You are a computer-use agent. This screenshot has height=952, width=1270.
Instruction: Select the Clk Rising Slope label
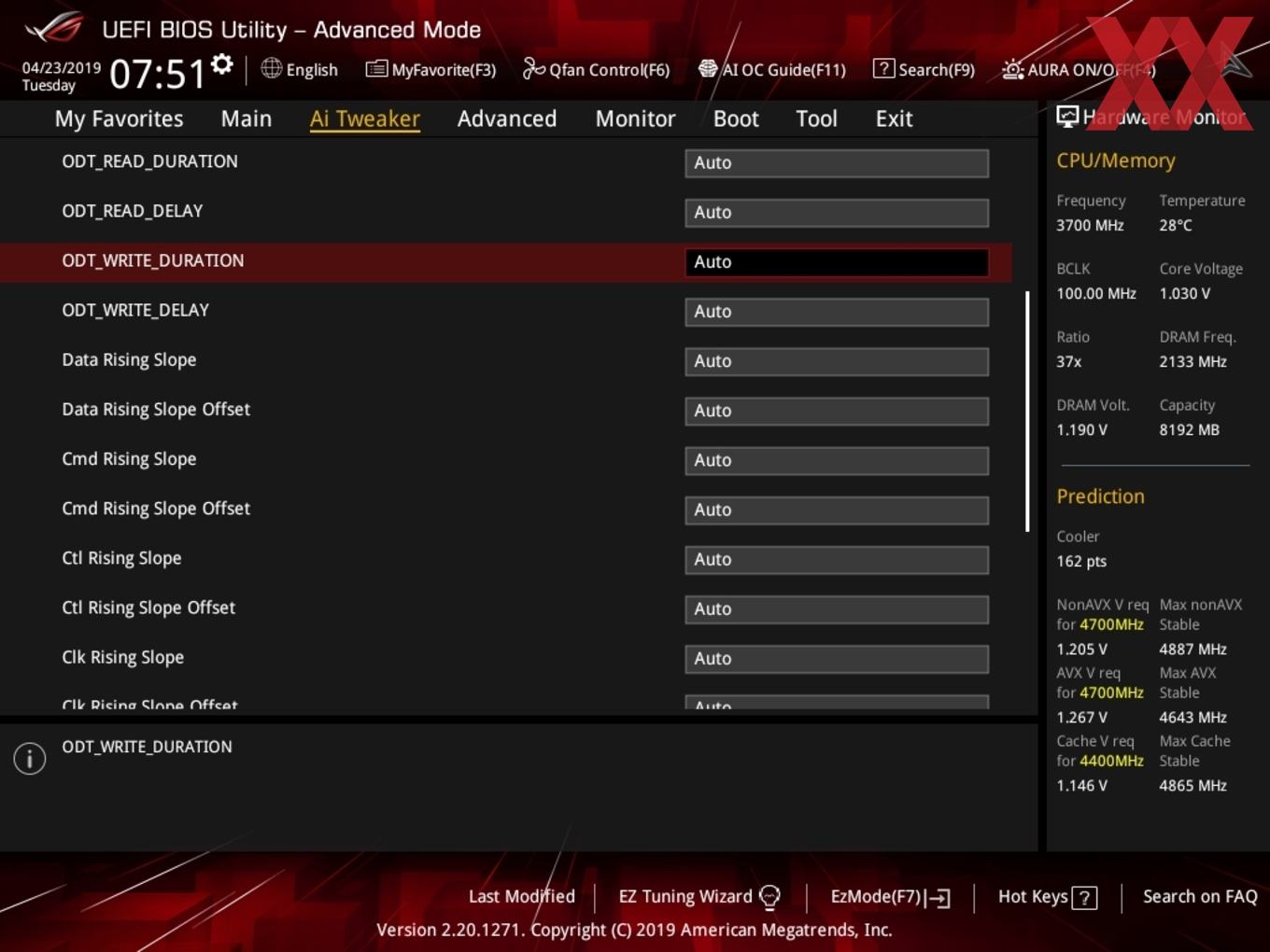point(122,657)
